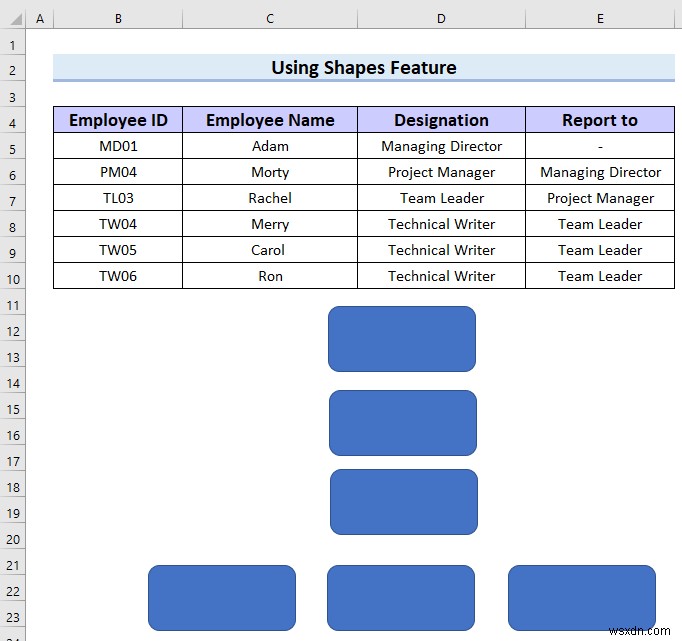The width and height of the screenshot is (682, 641).
Task: Select column D header
Action: tap(441, 19)
